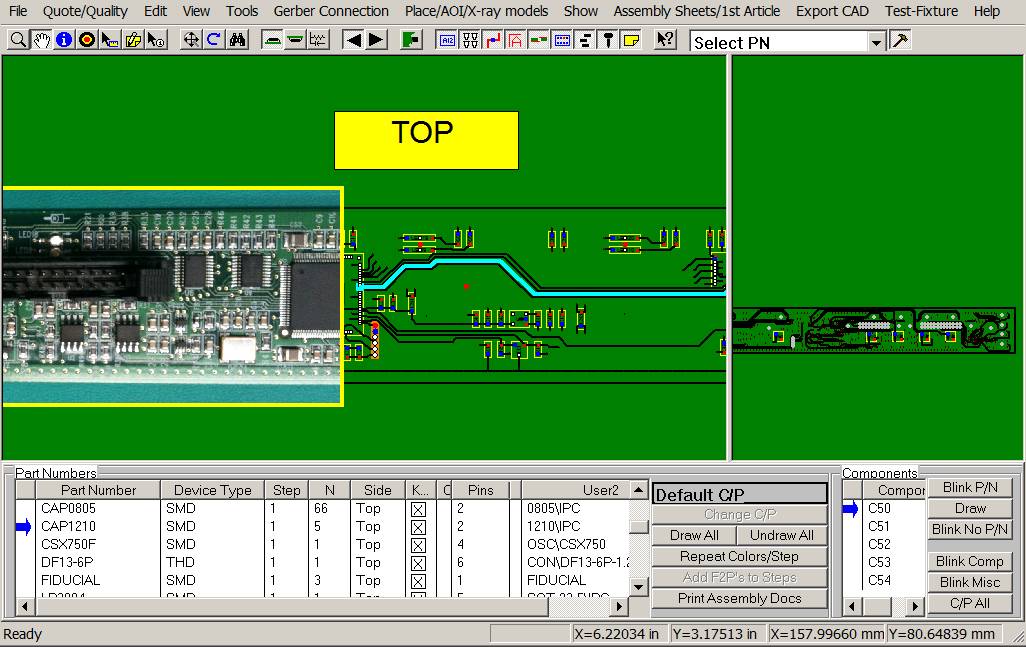This screenshot has height=647, width=1026.
Task: Click the green exit door icon
Action: pos(411,41)
